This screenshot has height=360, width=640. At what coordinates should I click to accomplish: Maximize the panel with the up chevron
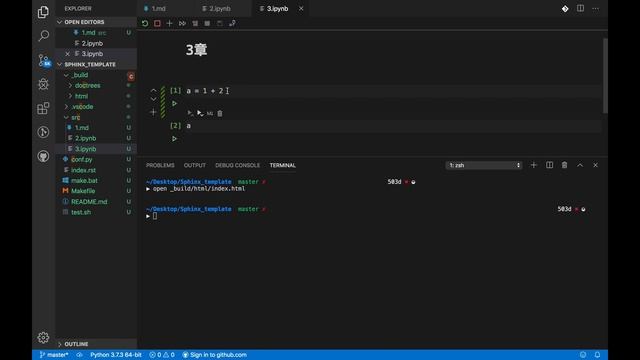click(x=580, y=165)
